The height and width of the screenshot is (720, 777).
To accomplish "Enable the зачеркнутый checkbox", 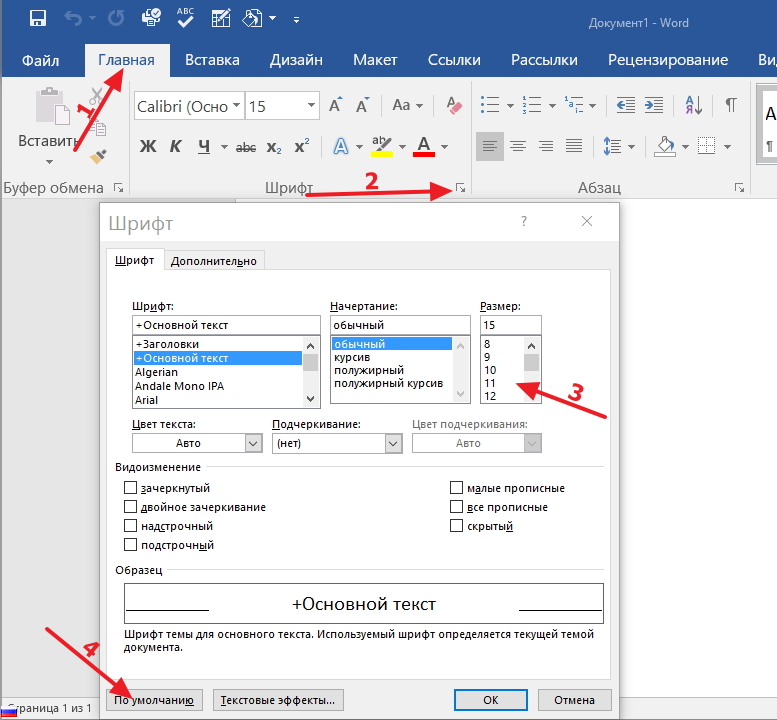I will [x=130, y=488].
